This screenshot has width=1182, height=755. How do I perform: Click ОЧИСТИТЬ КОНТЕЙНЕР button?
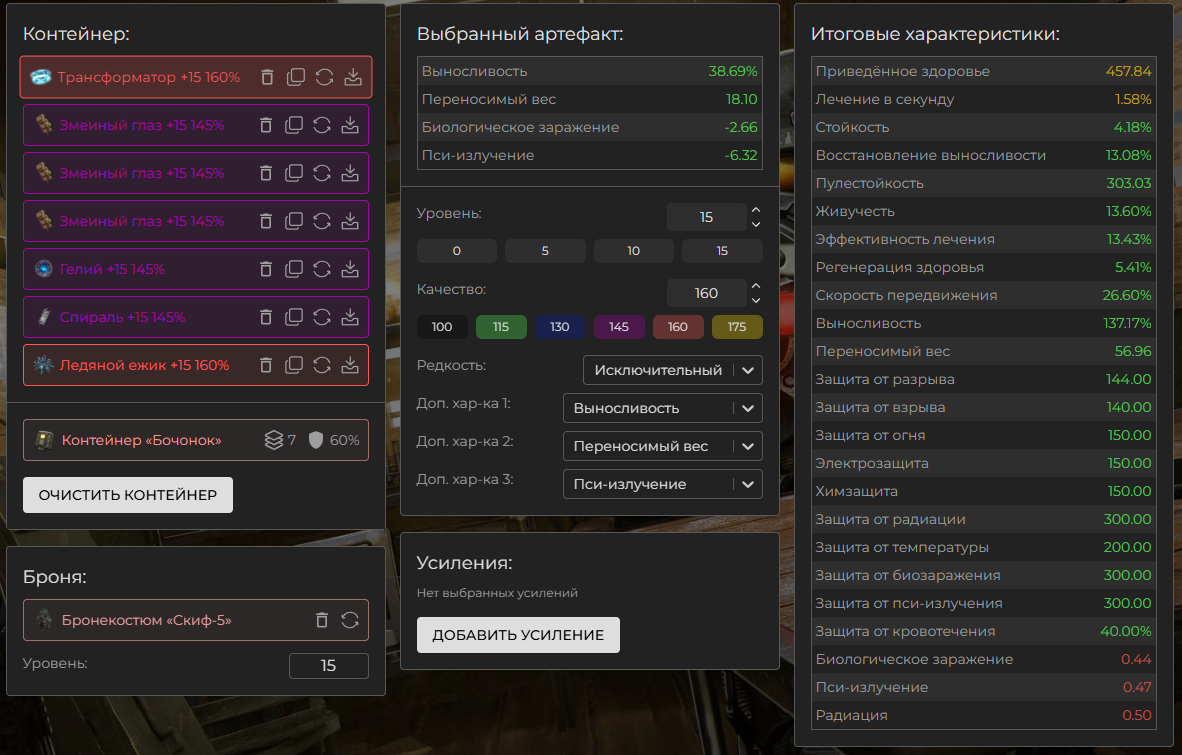point(127,495)
